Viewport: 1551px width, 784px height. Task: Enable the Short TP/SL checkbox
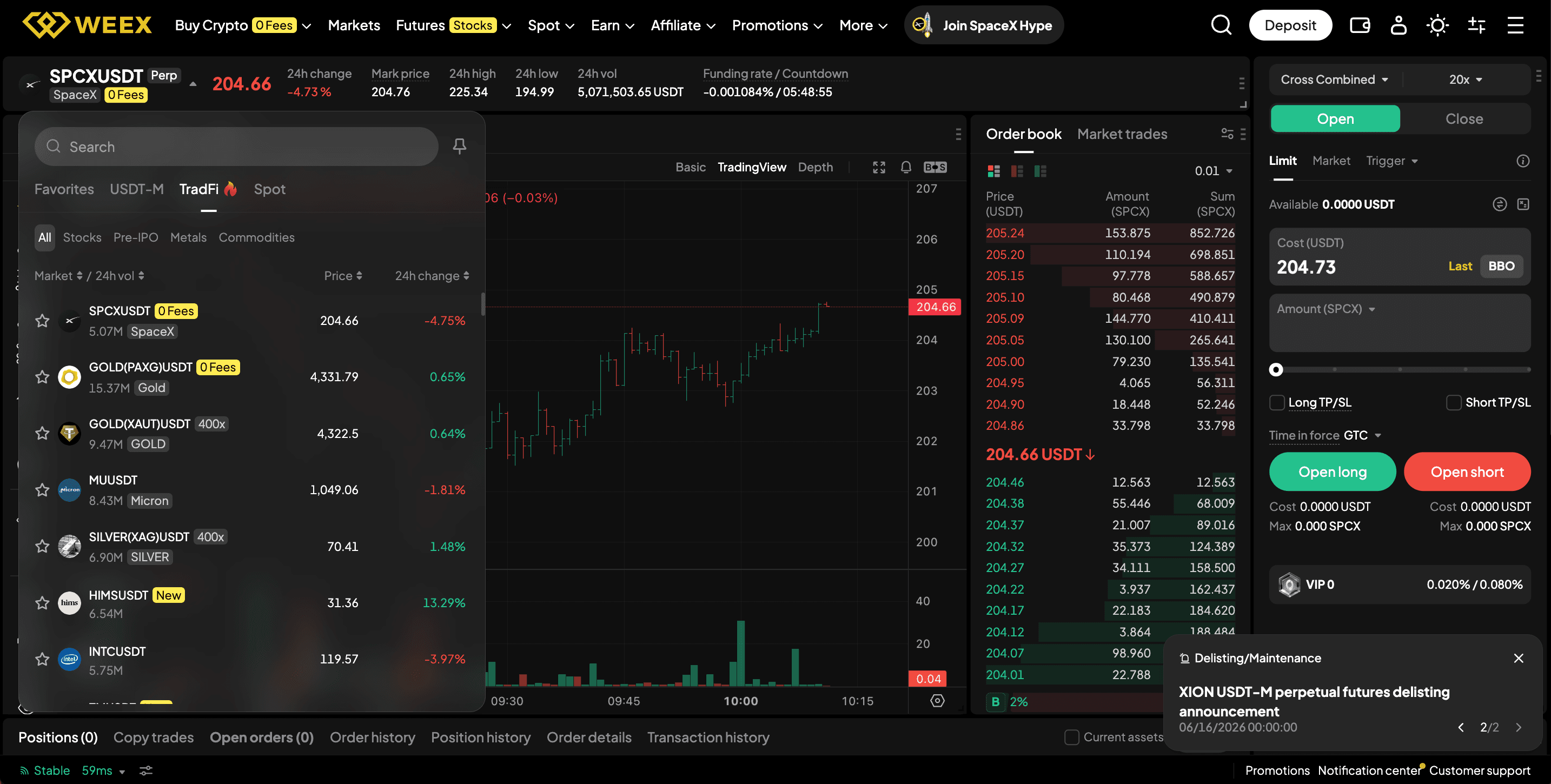click(x=1454, y=402)
